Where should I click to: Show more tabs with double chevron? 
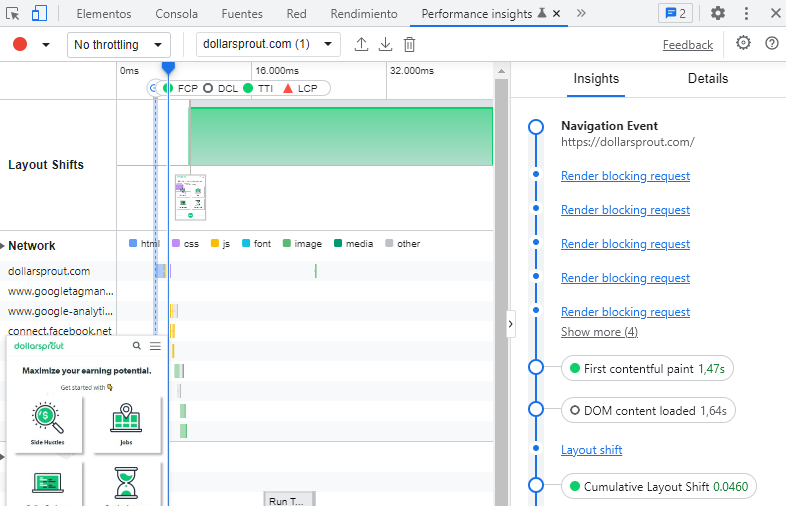pos(581,14)
